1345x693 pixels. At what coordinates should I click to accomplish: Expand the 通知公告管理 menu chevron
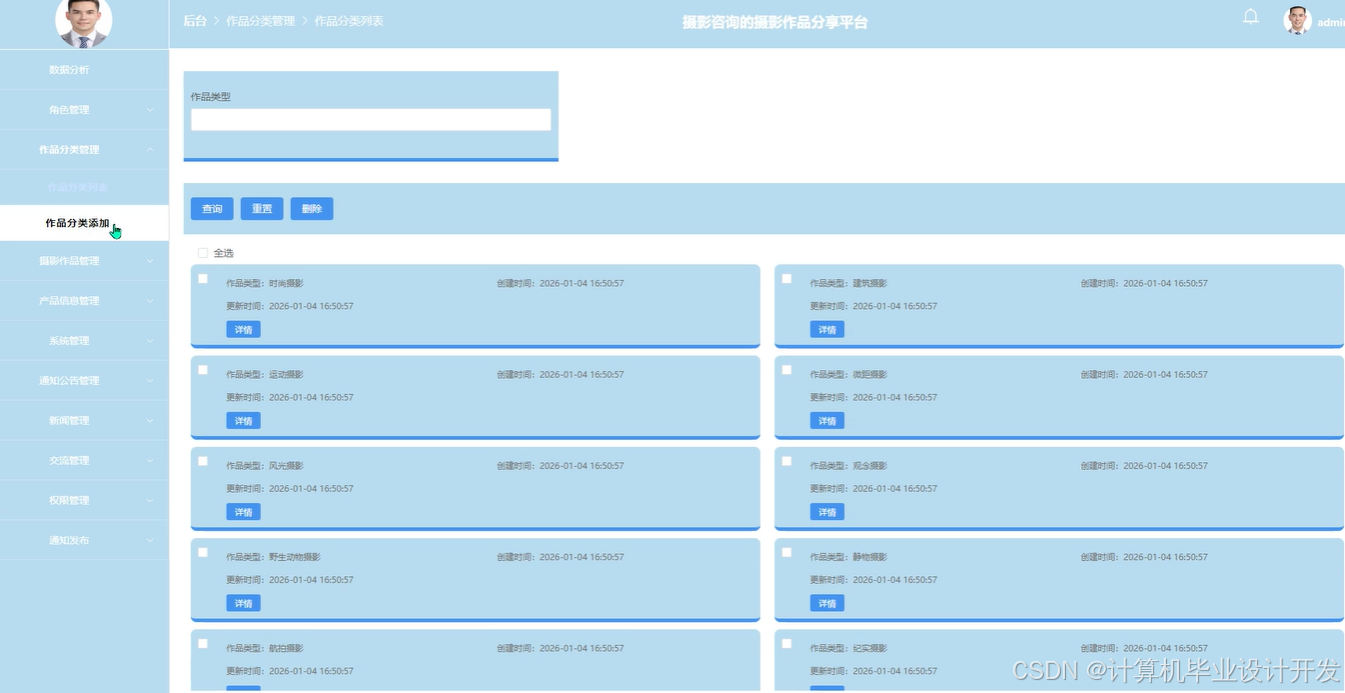[x=150, y=381]
